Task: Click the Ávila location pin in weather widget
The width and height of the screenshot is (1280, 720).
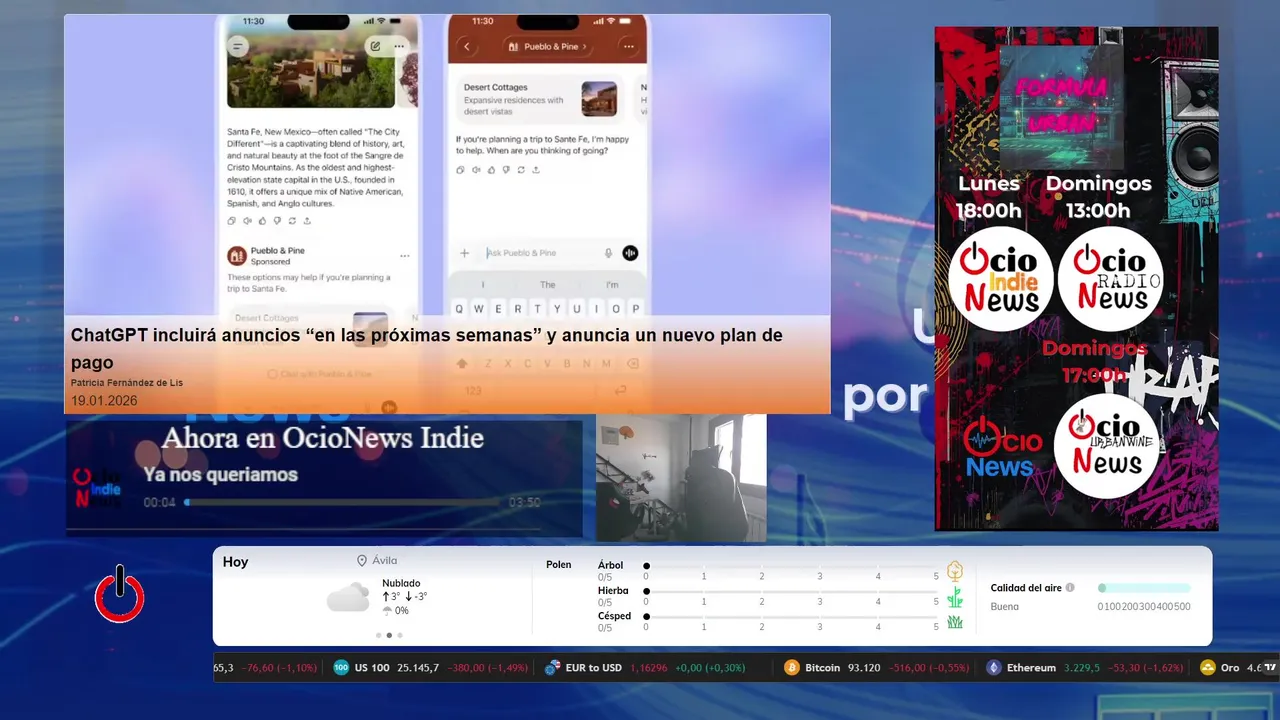Action: point(362,561)
